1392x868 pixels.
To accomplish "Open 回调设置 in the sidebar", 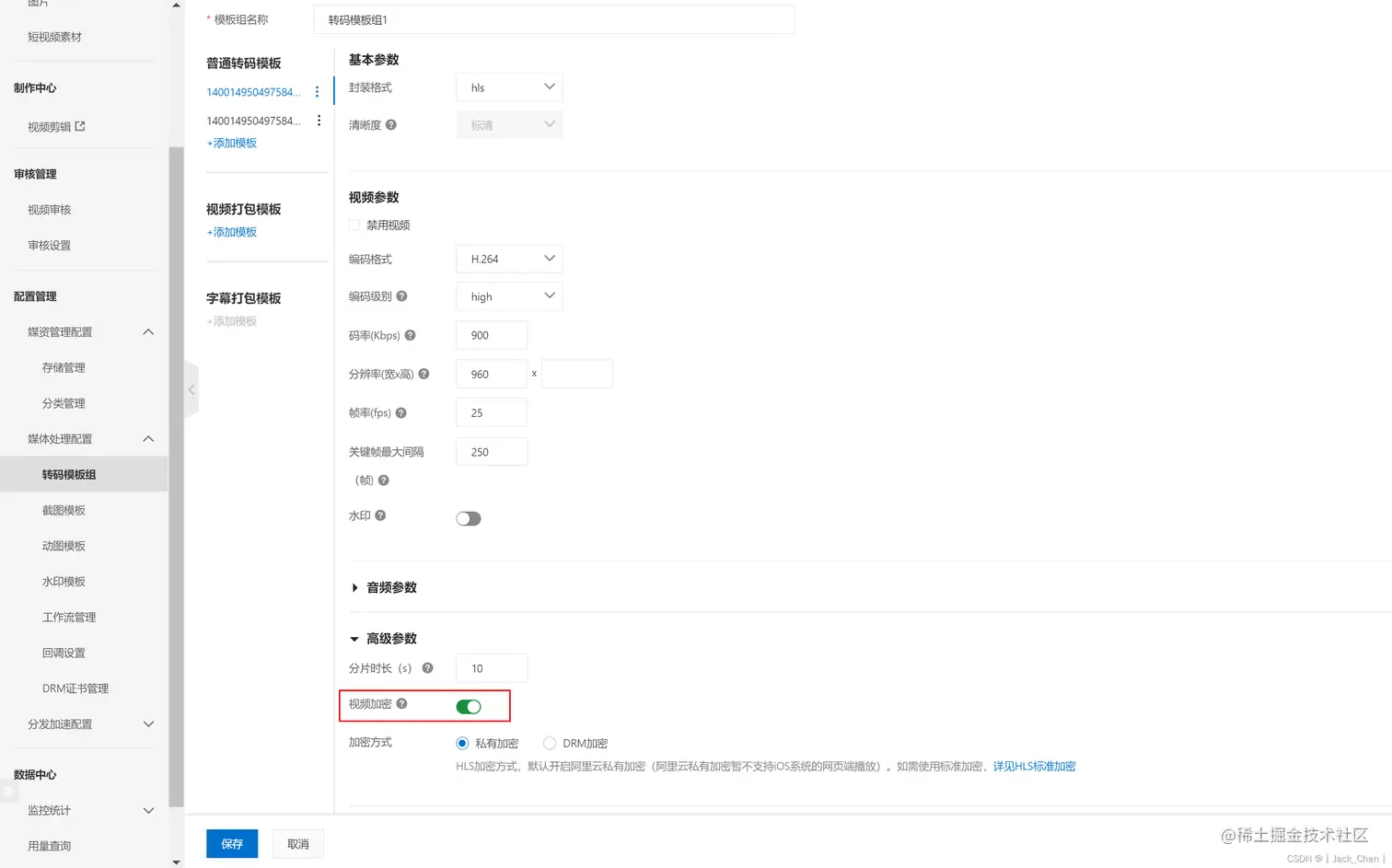I will tap(64, 654).
